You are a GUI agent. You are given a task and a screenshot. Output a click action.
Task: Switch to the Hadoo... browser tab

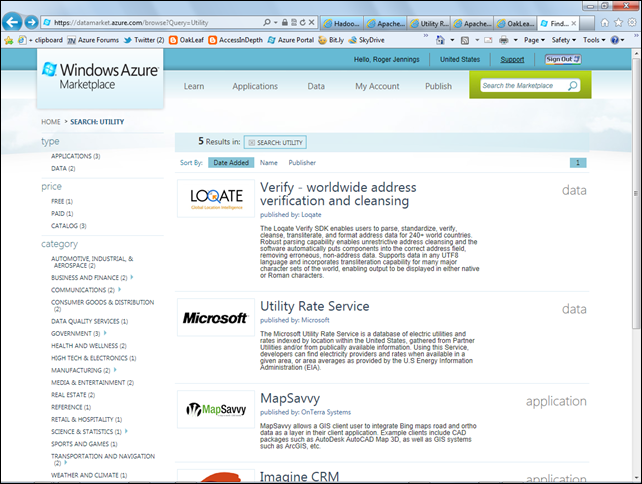[341, 24]
